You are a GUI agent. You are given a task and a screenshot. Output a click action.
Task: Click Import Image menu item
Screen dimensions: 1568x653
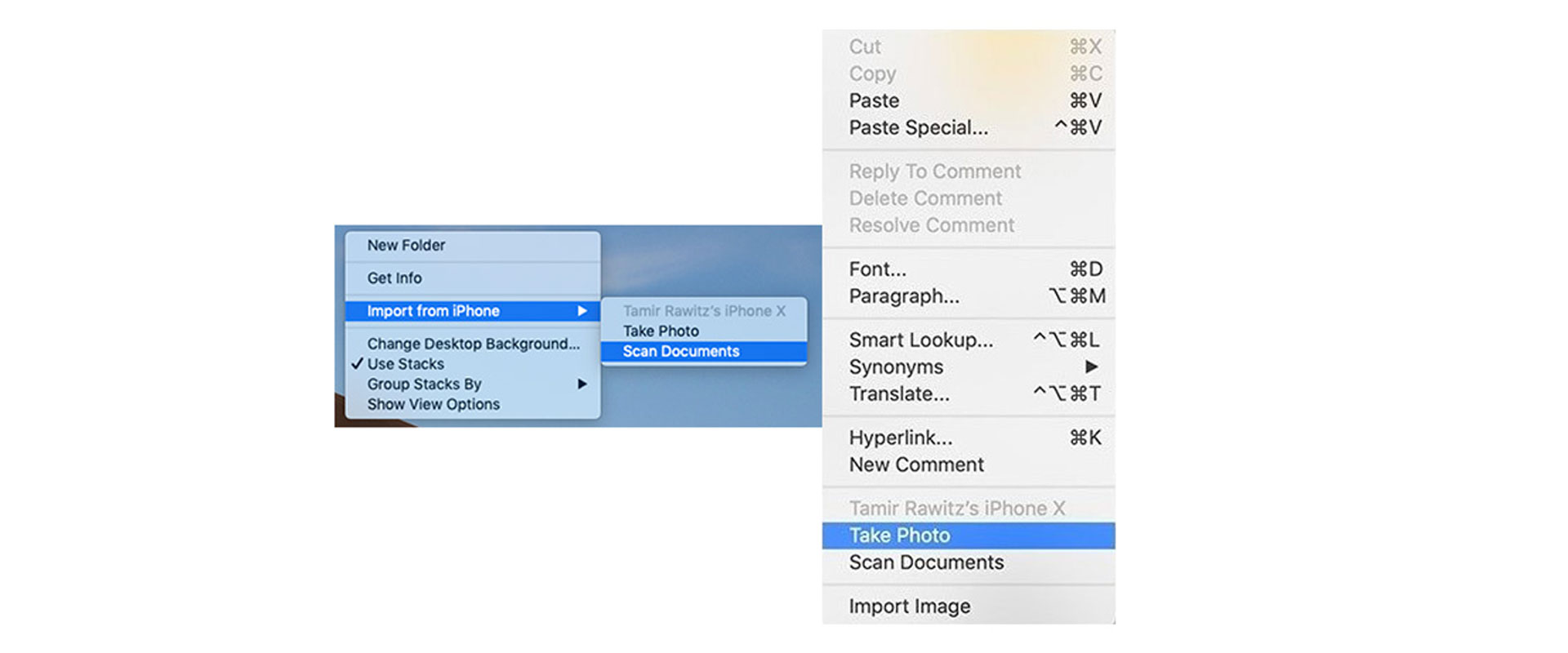point(969,606)
